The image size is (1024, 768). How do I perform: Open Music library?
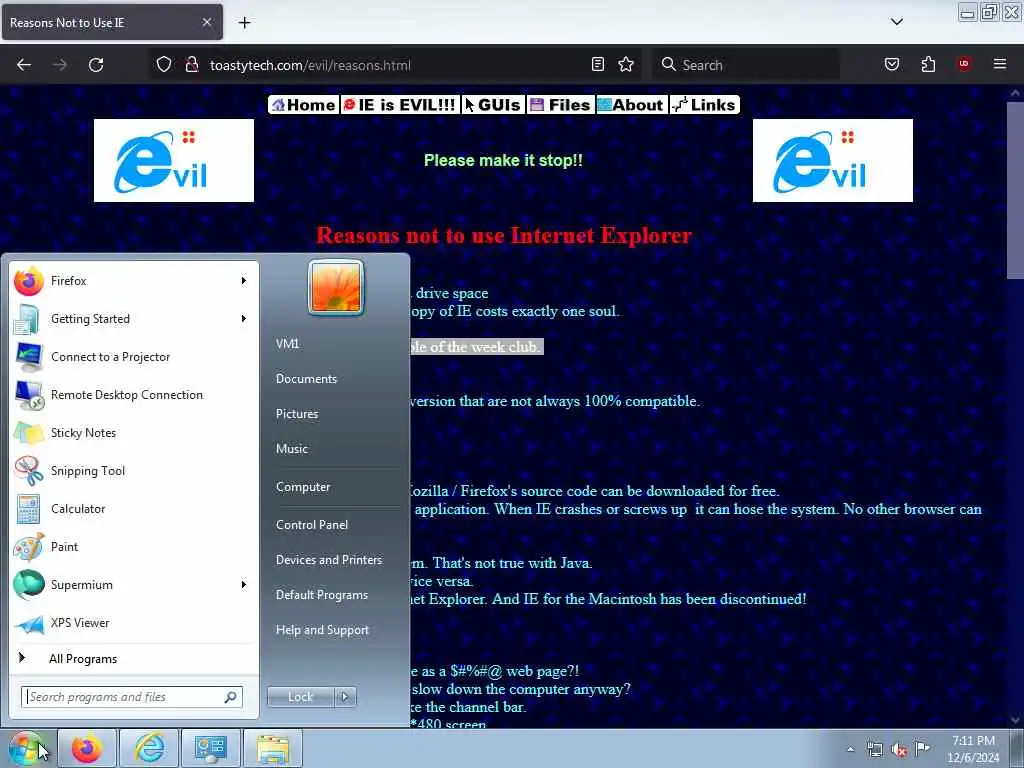292,449
